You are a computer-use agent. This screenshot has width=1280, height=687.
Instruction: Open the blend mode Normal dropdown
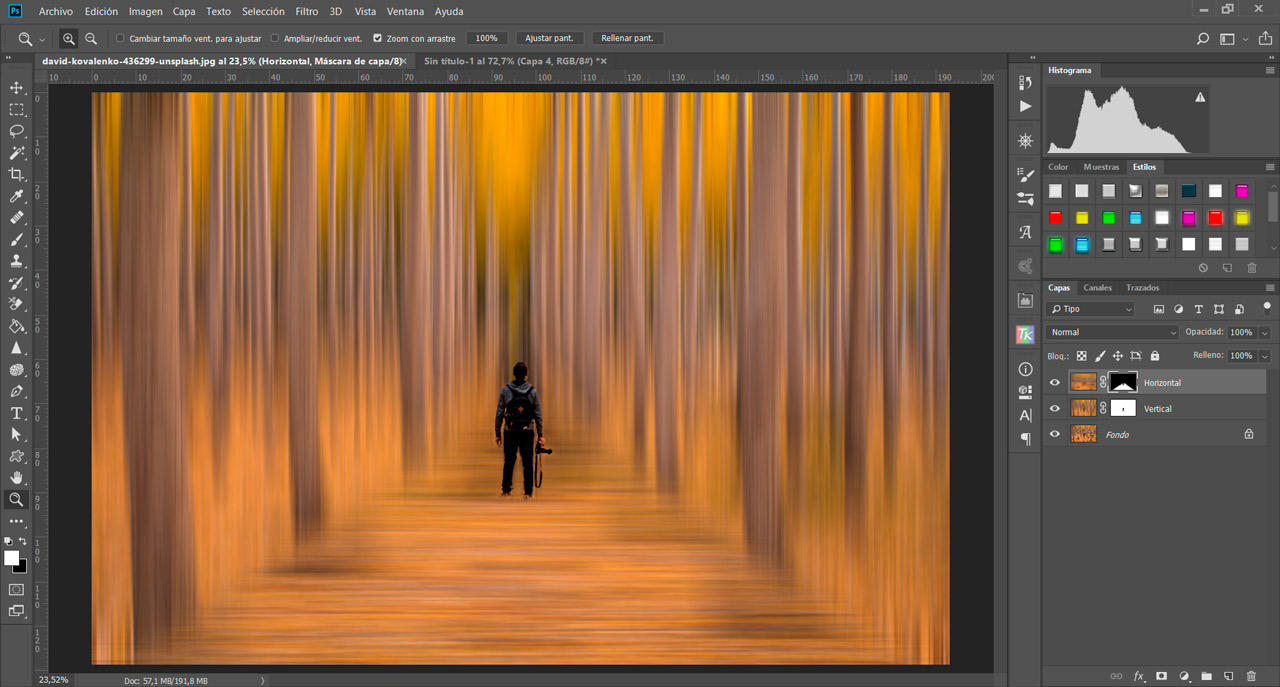pyautogui.click(x=1113, y=332)
